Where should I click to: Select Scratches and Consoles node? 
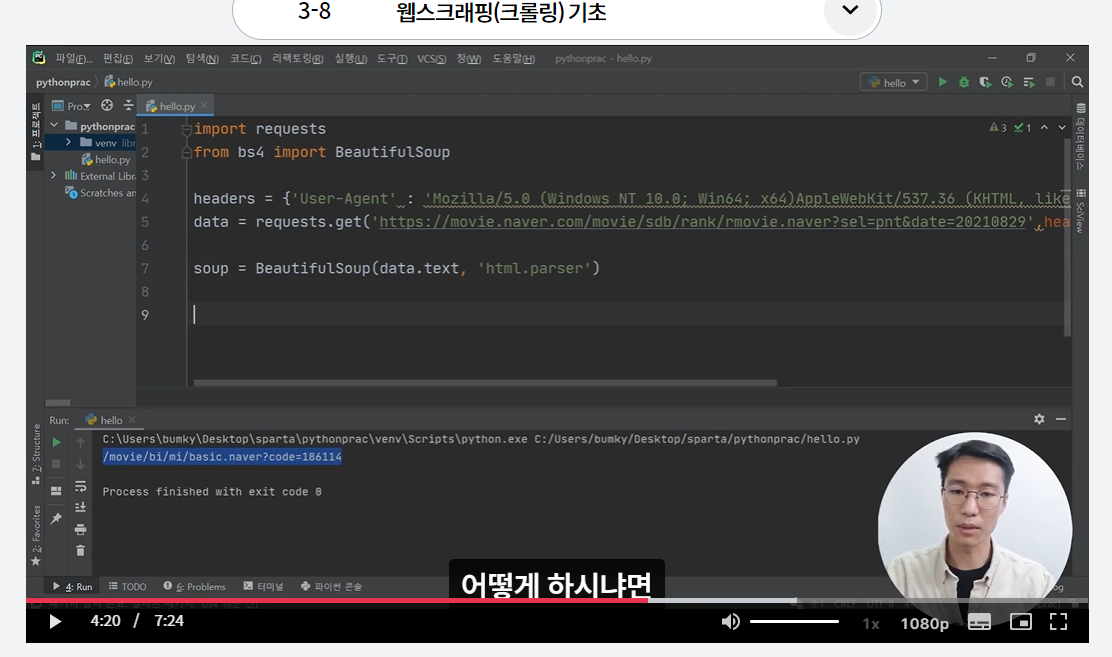(101, 192)
